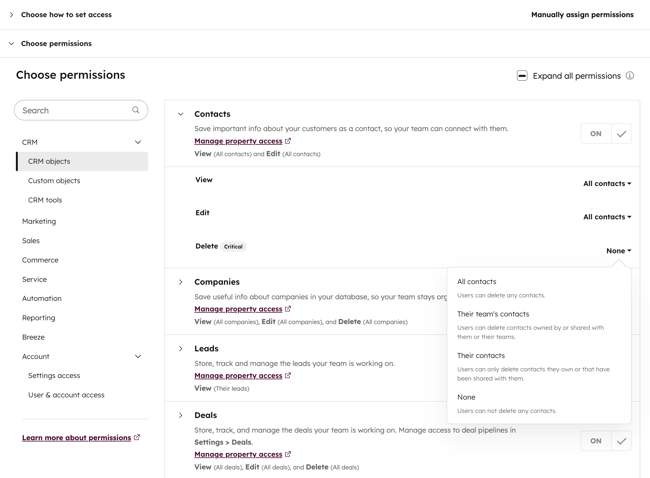Click external link icon next to Contacts Manage property access
The image size is (650, 478).
tap(288, 141)
